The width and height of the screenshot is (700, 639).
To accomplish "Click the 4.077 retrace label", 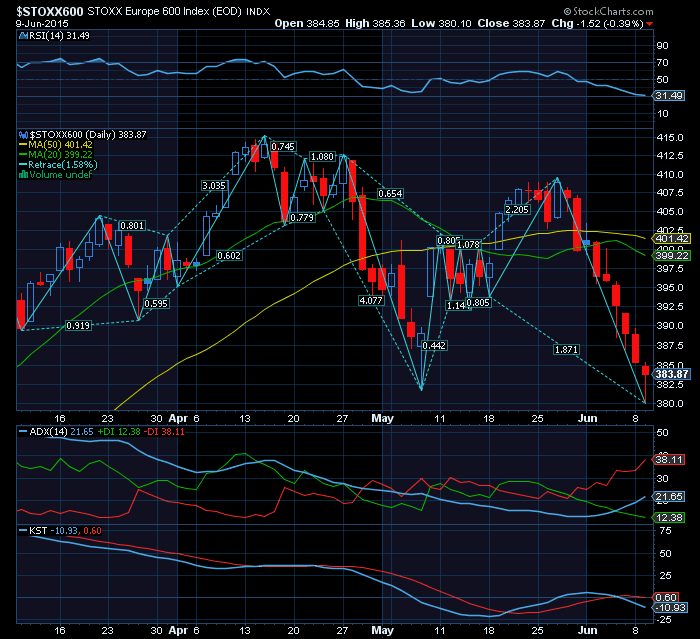I will tap(371, 301).
